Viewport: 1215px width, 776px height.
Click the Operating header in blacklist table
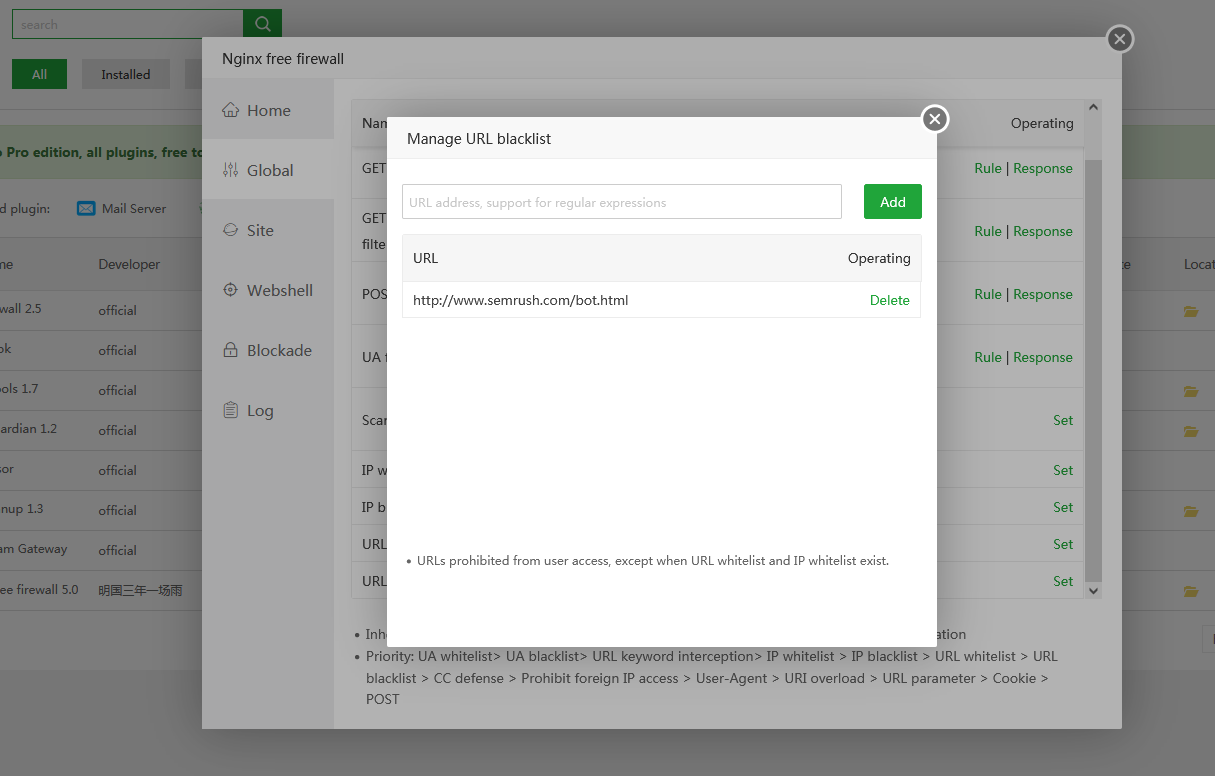pos(879,258)
